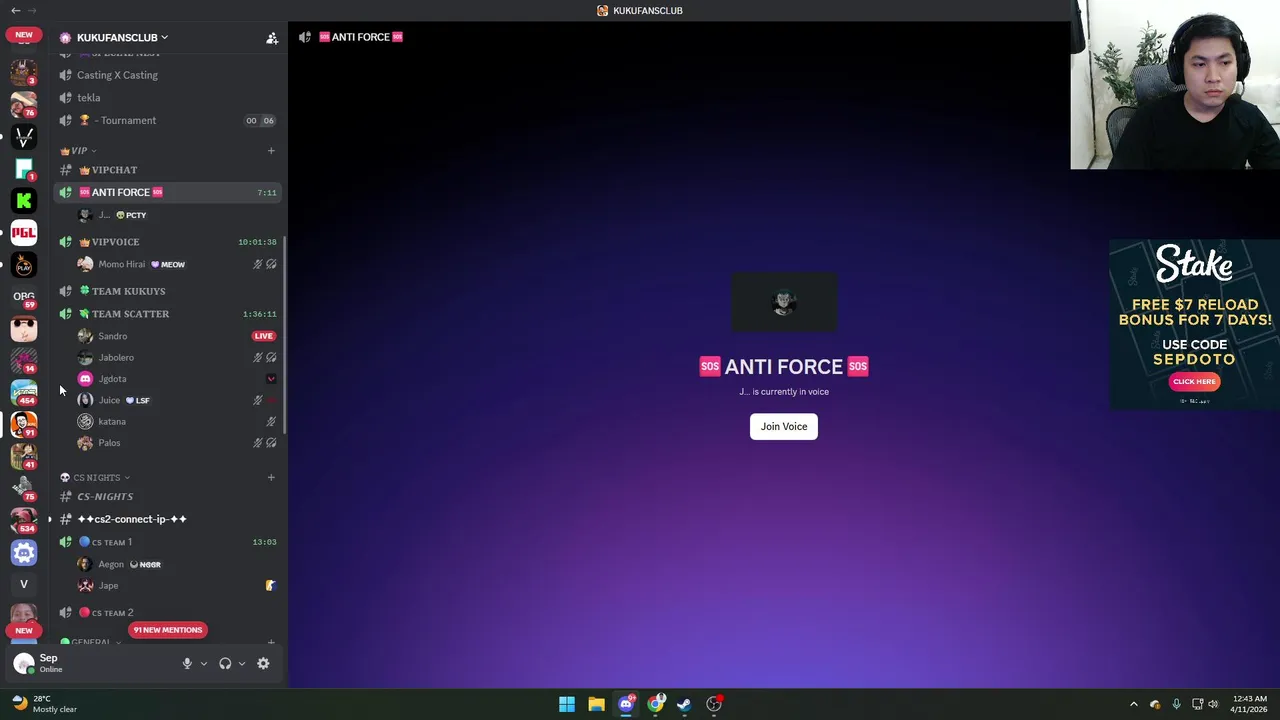Mute the microphone
This screenshot has height=720, width=1280.
pos(187,663)
